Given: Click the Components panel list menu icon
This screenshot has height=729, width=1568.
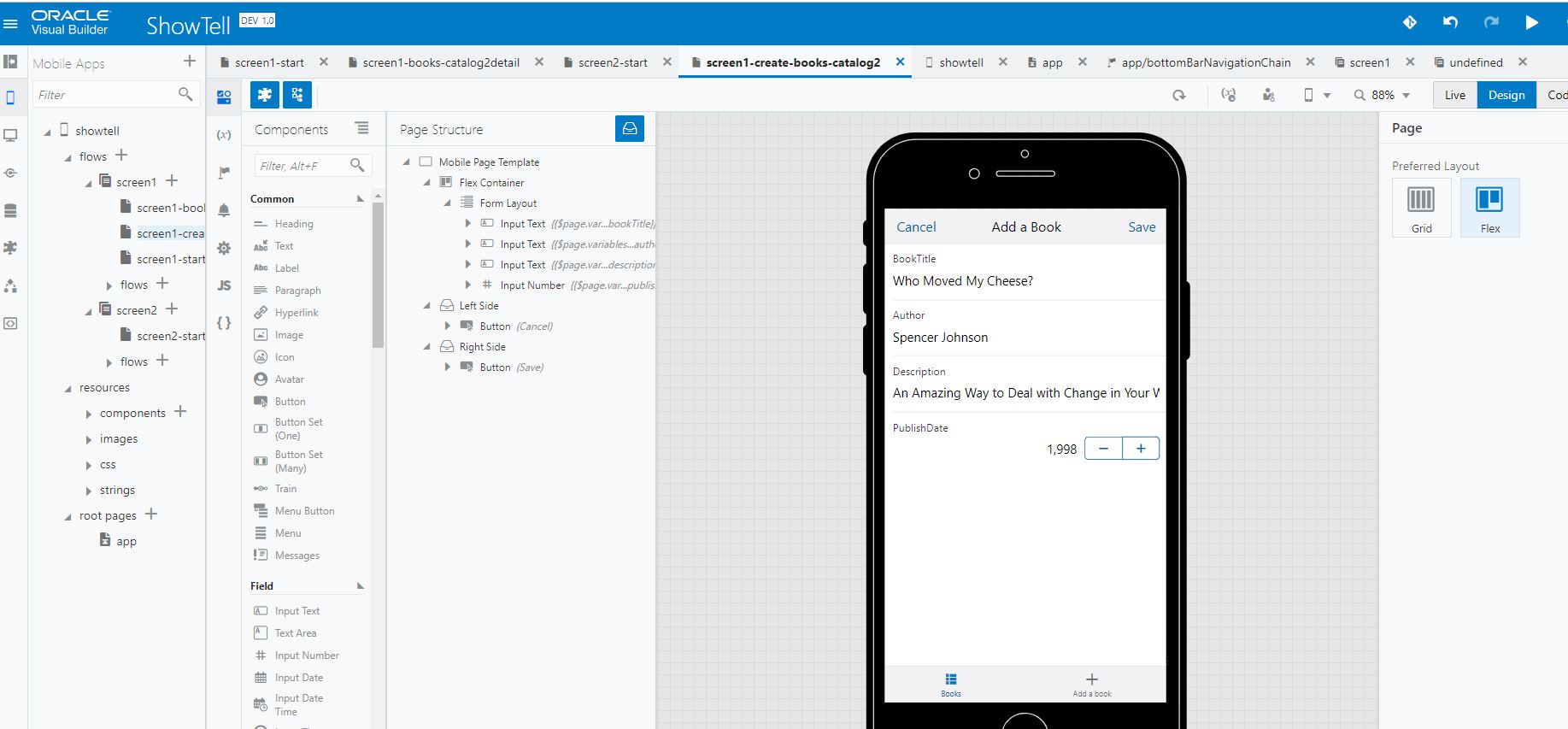Looking at the screenshot, I should click(x=362, y=128).
